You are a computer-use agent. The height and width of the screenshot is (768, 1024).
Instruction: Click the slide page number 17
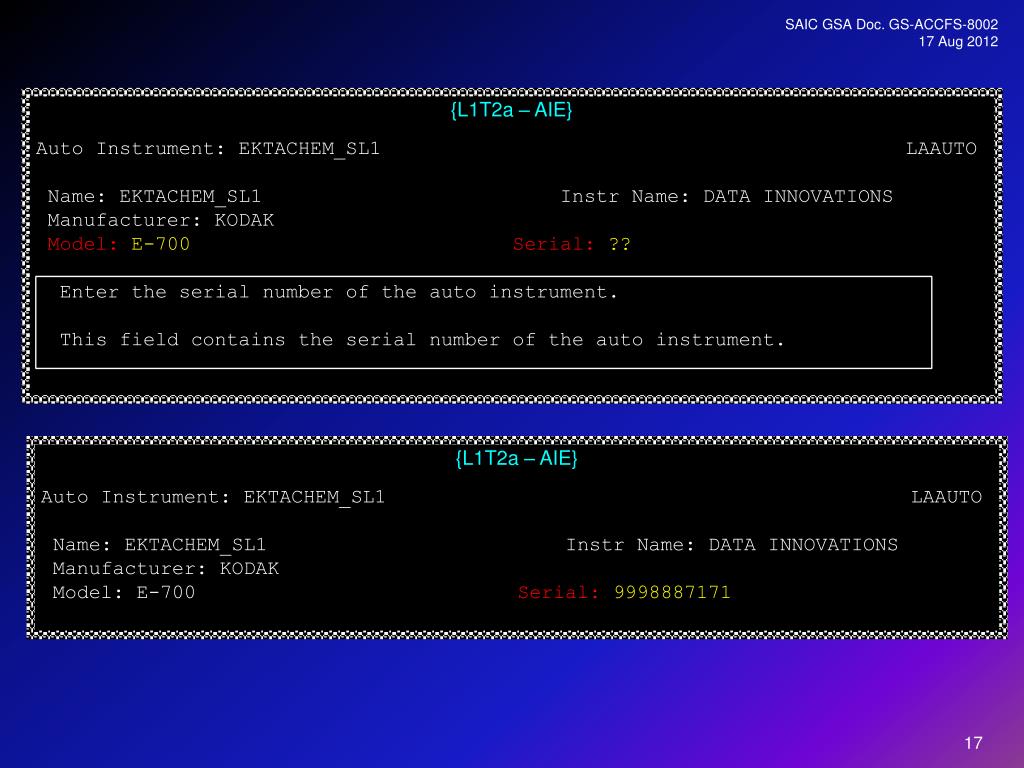[x=973, y=743]
